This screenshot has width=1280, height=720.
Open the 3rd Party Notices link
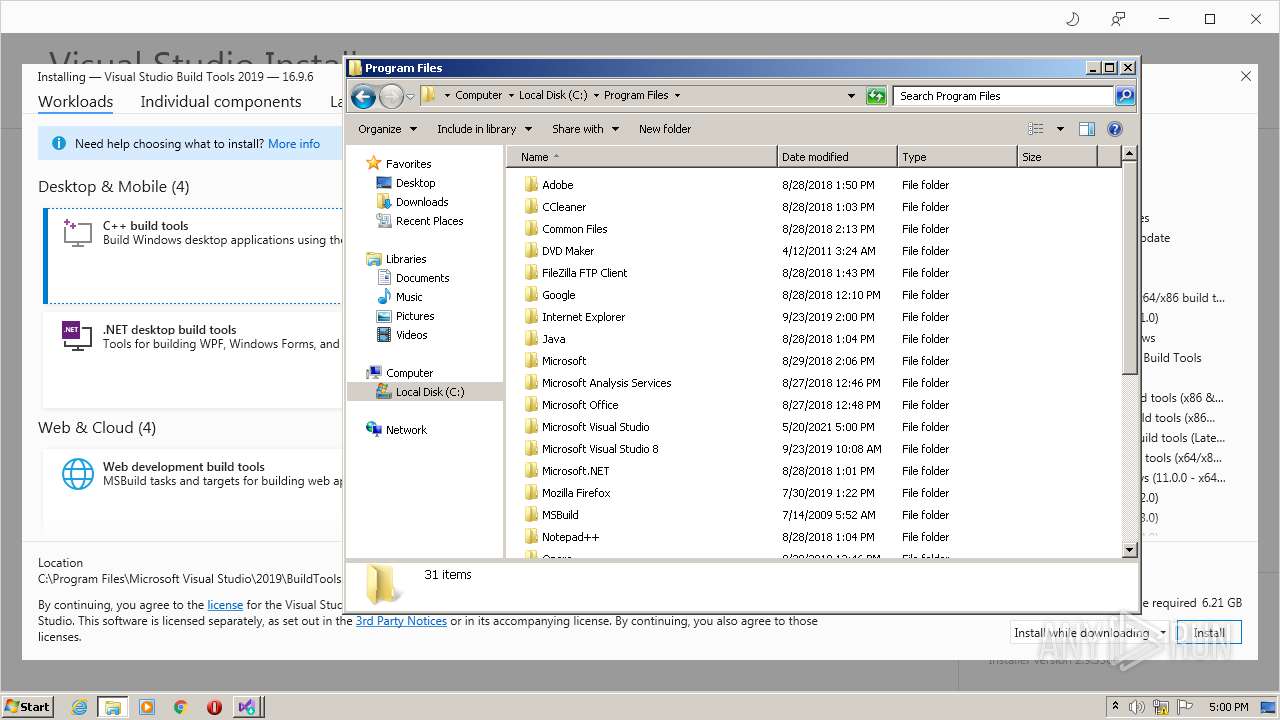tap(401, 621)
